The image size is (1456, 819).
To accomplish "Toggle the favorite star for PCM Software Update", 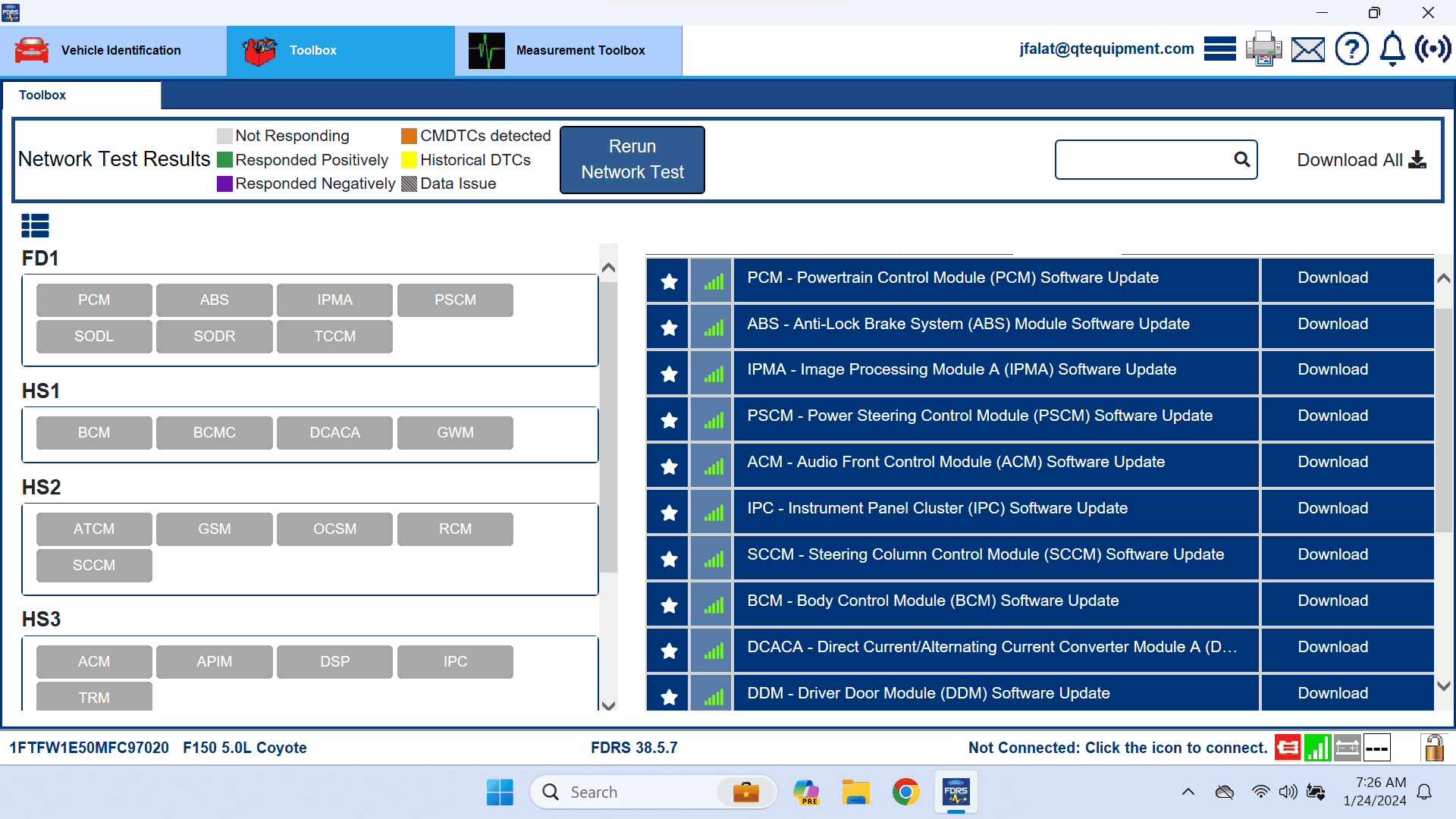I will pos(667,281).
